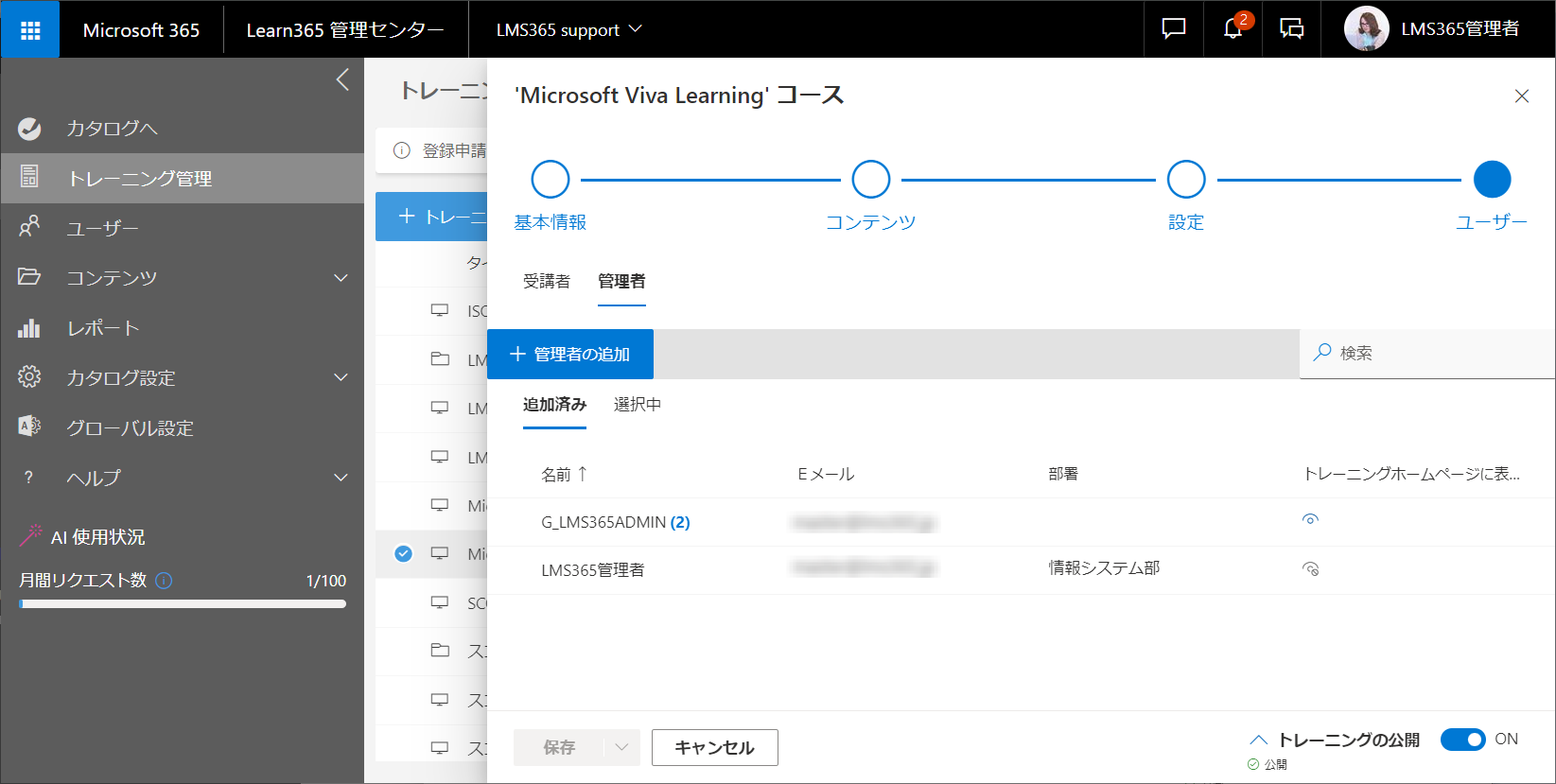Select the 設定 step circle
This screenshot has width=1556, height=784.
tap(1186, 179)
